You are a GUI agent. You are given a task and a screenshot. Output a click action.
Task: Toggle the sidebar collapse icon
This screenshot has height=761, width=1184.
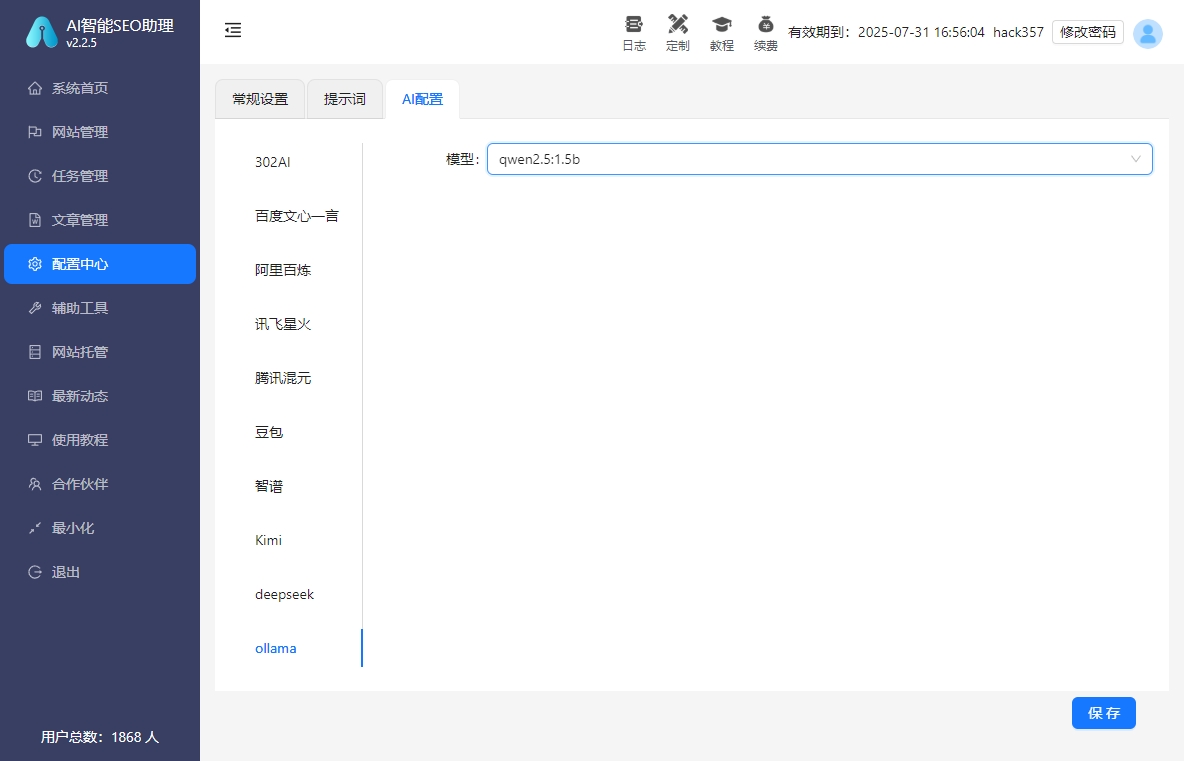[233, 30]
